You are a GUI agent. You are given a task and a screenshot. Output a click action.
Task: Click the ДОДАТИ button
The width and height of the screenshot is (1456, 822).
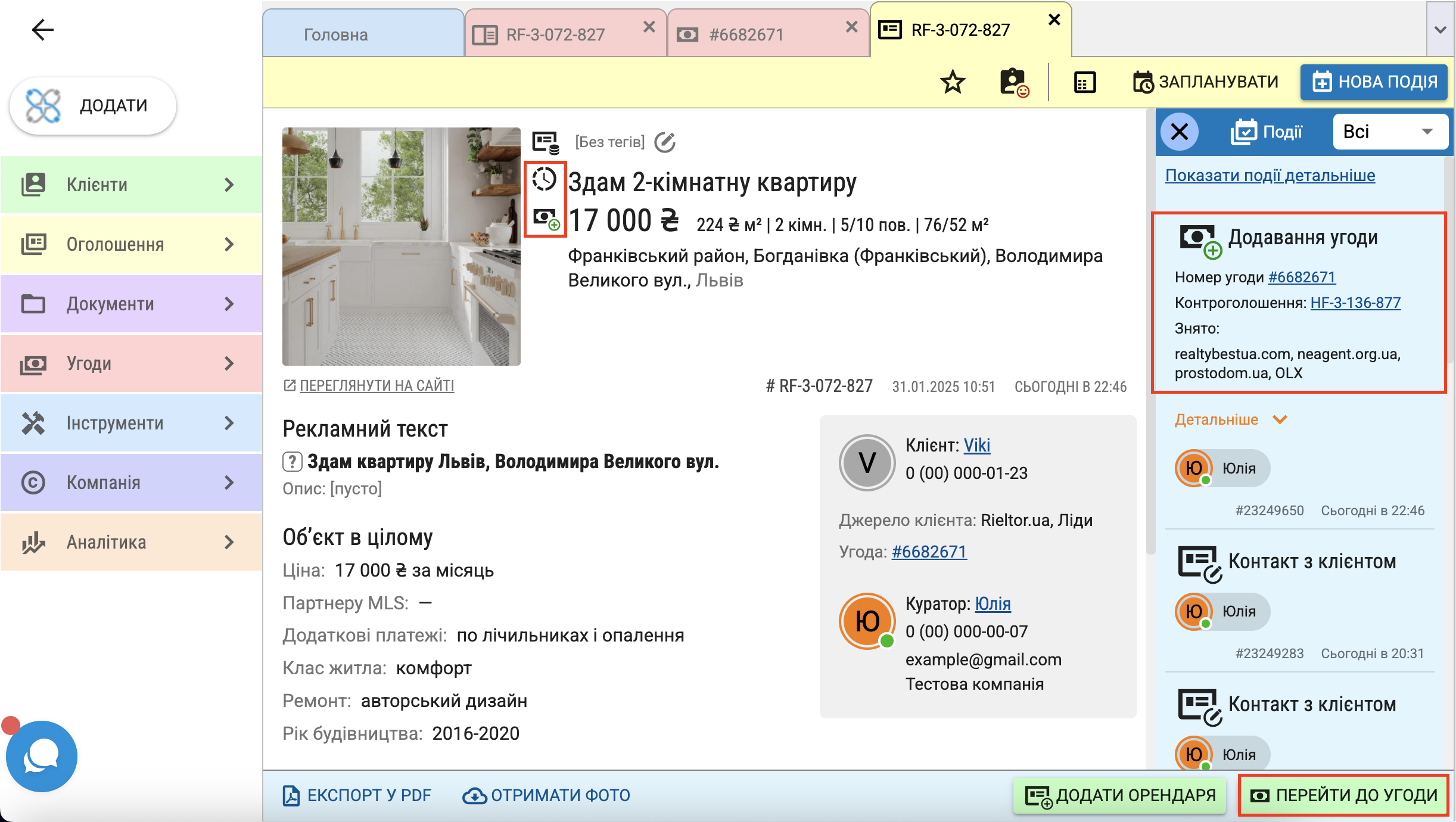(x=93, y=105)
